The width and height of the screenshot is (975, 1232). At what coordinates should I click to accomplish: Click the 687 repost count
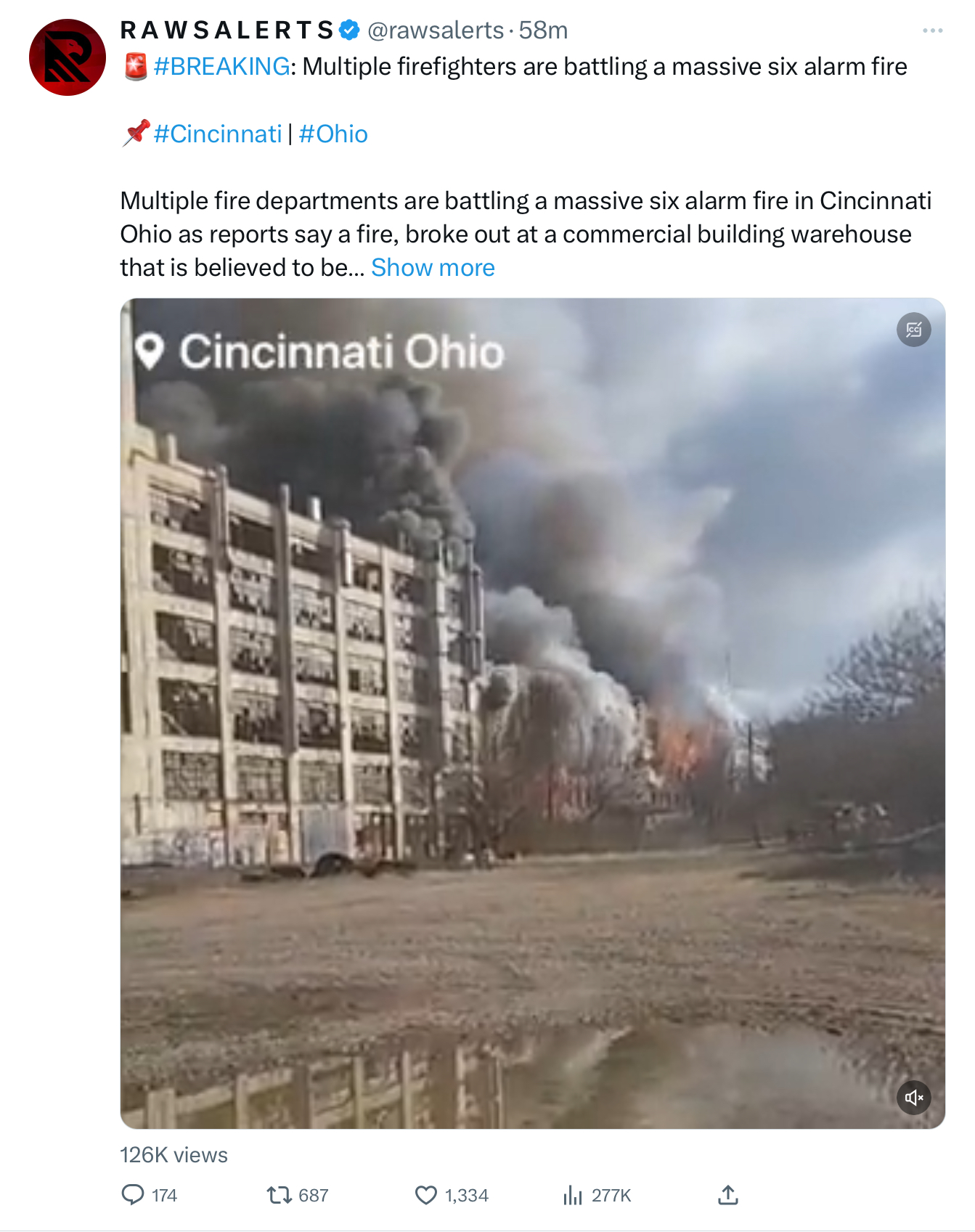click(314, 1195)
